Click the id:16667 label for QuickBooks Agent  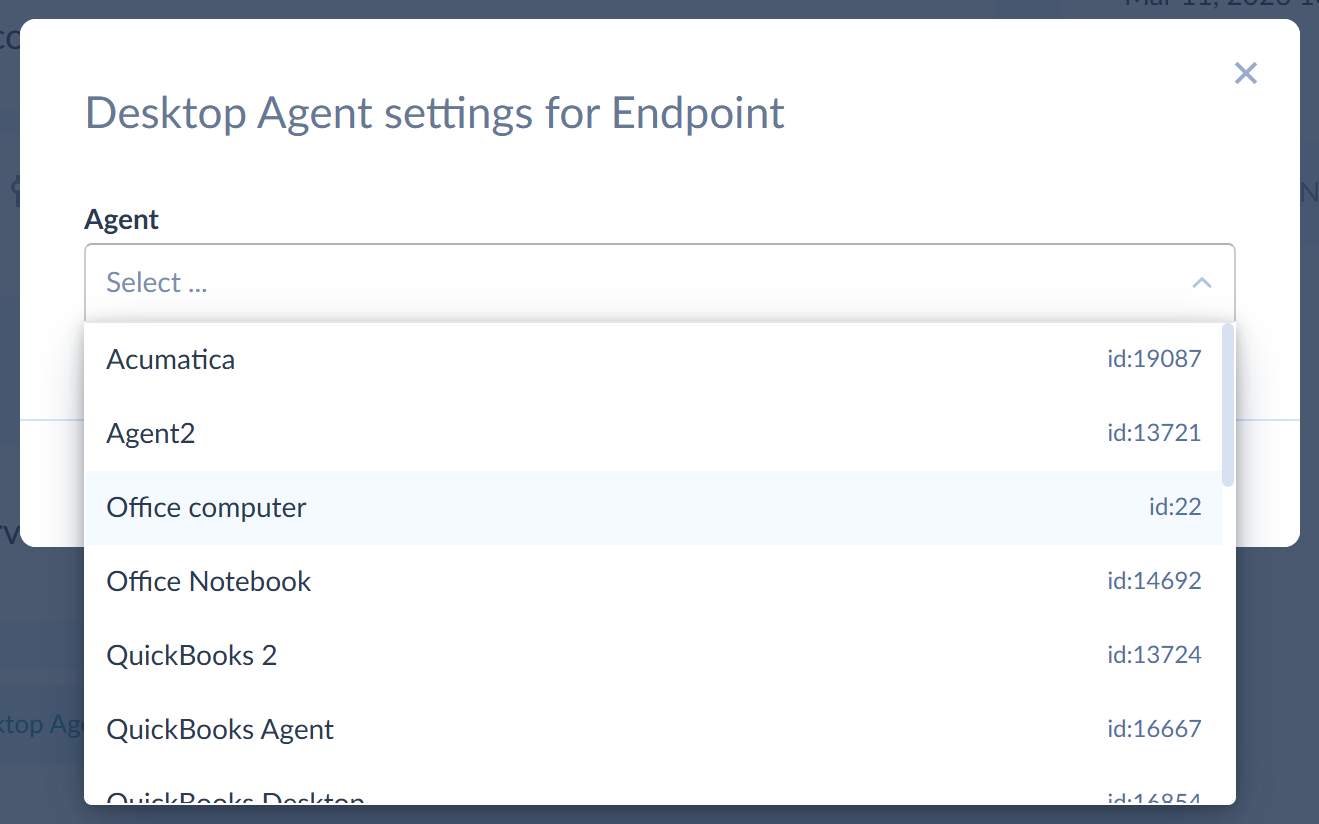pyautogui.click(x=1155, y=729)
